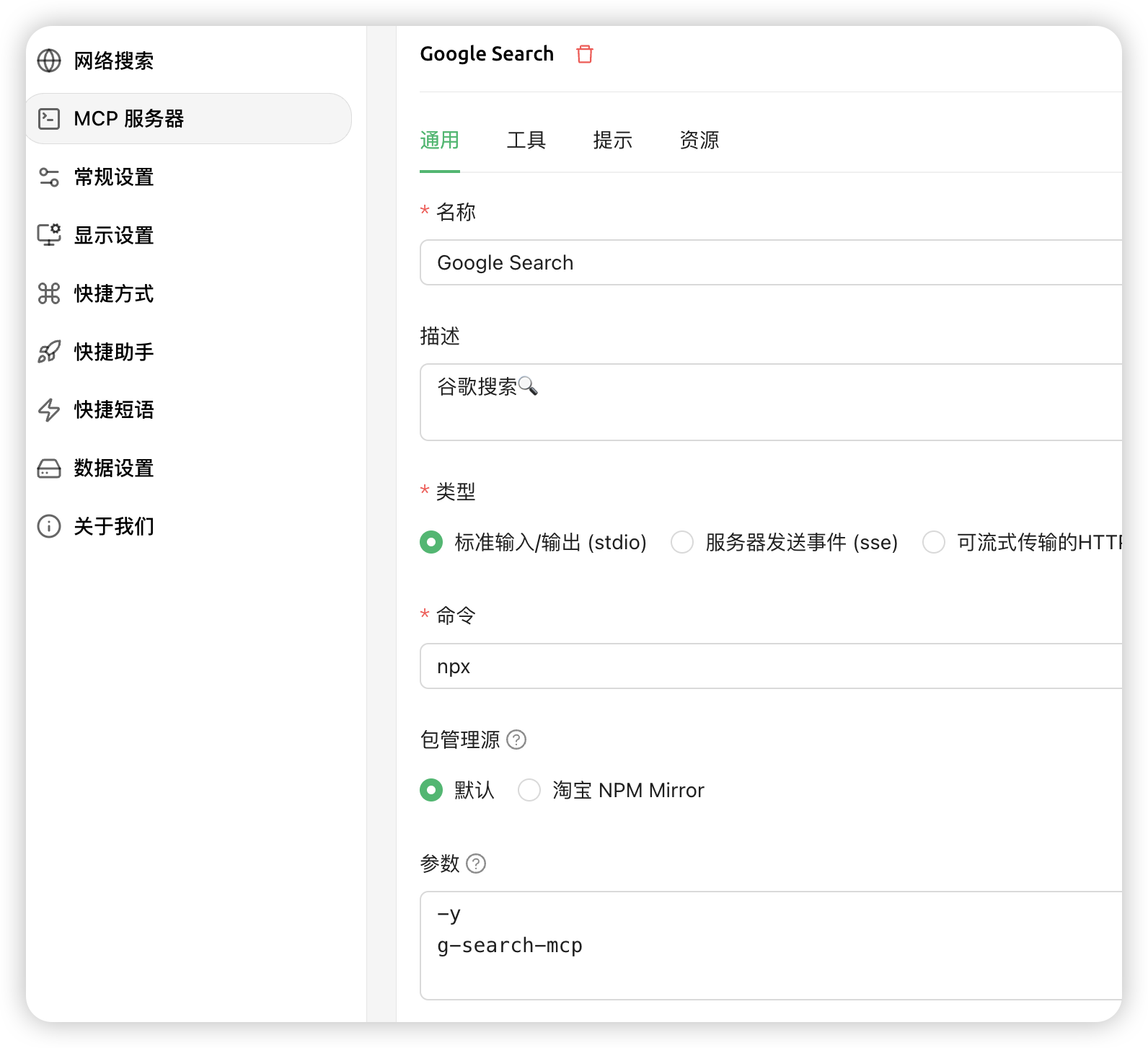Click the hard drive icon beside 数据设置
This screenshot has width=1148, height=1048.
[x=49, y=469]
